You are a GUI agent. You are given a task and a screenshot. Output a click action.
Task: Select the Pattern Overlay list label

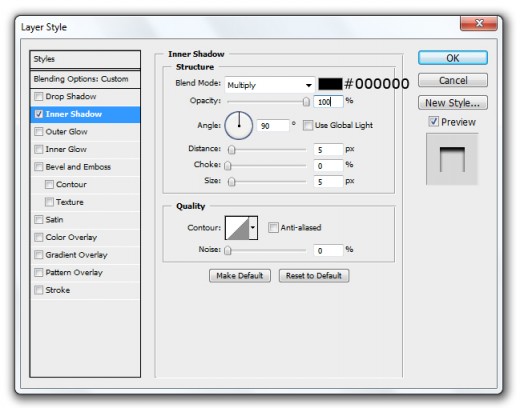(74, 273)
